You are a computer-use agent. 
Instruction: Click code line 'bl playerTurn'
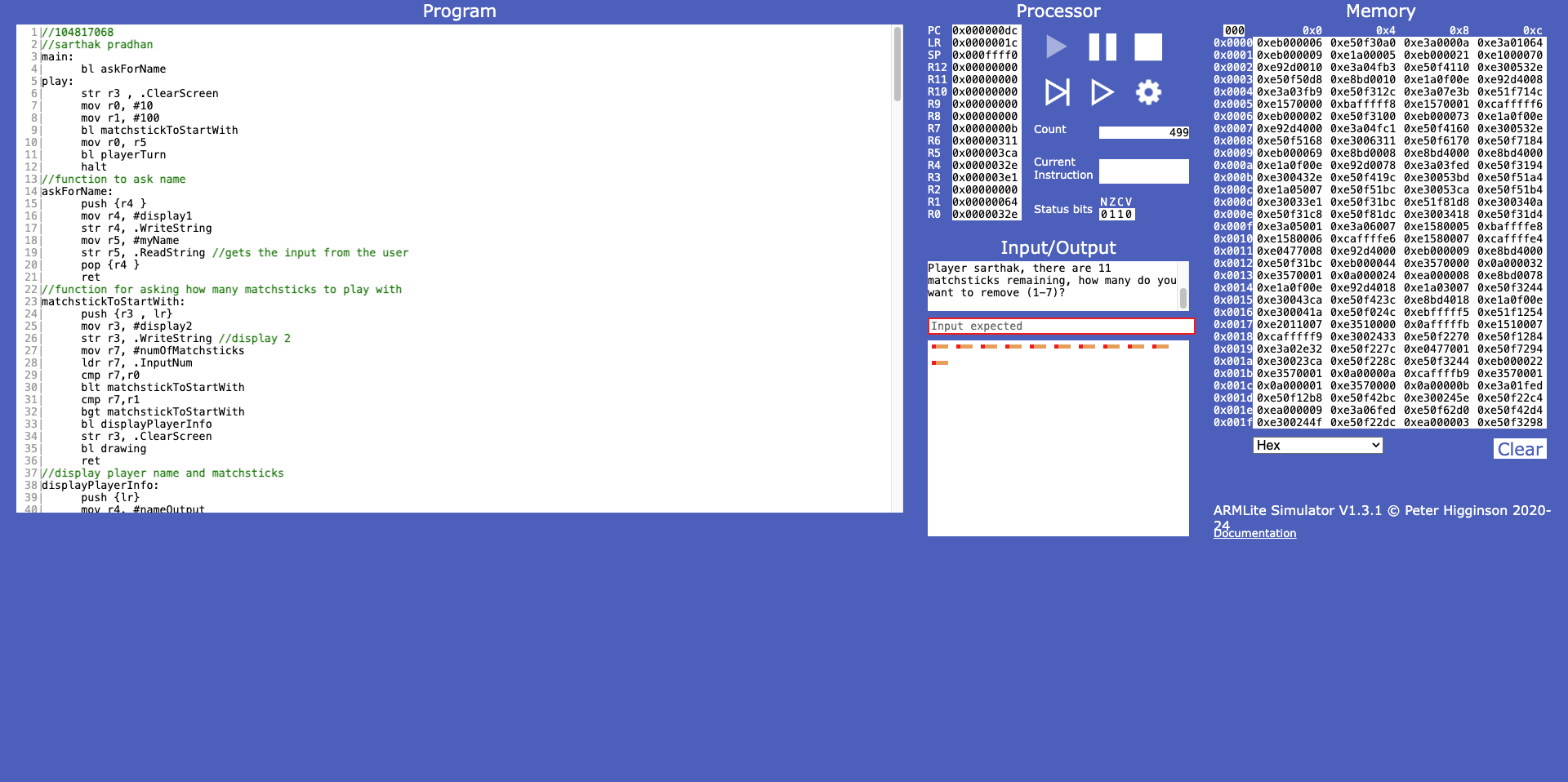click(123, 154)
